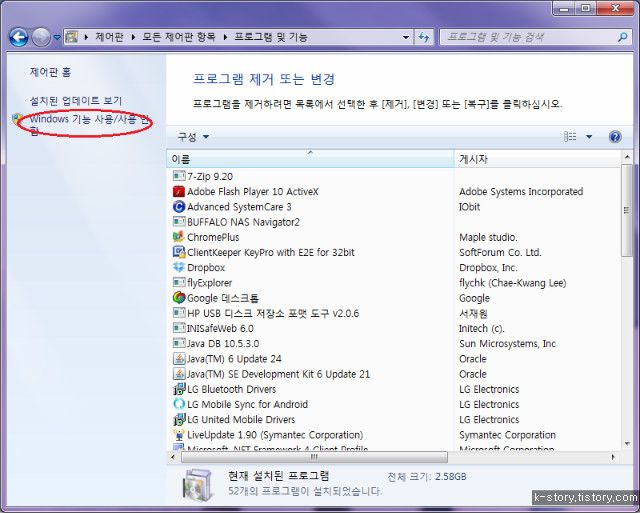640x513 pixels.
Task: Open the 구성 dropdown menu
Action: (x=193, y=137)
